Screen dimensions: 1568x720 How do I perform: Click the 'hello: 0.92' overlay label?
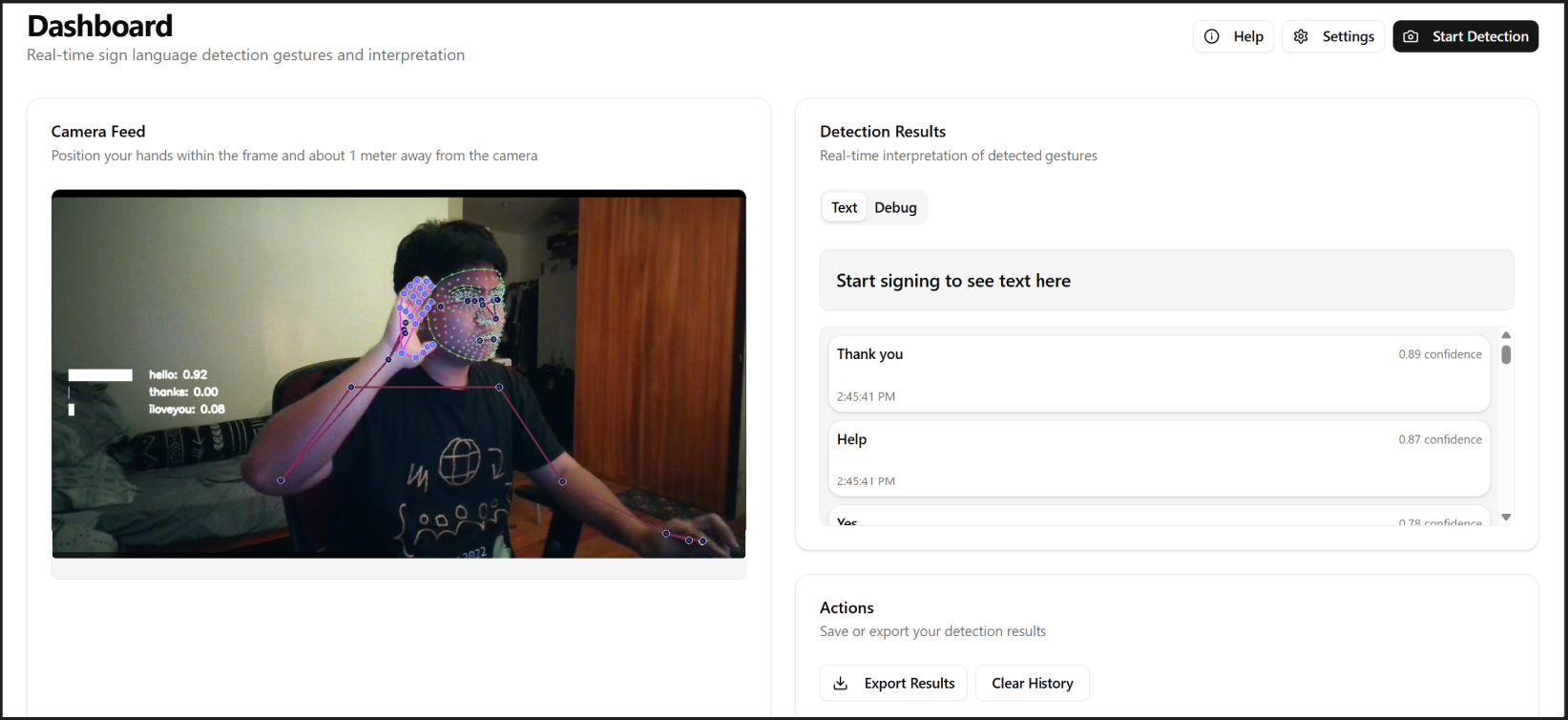click(x=178, y=374)
